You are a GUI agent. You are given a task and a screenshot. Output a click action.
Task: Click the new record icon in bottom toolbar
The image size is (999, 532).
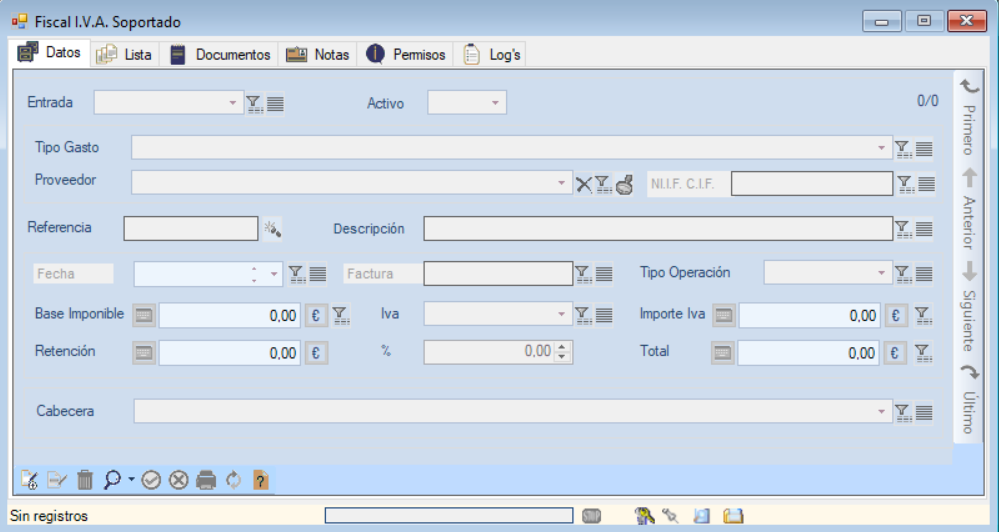(x=29, y=481)
